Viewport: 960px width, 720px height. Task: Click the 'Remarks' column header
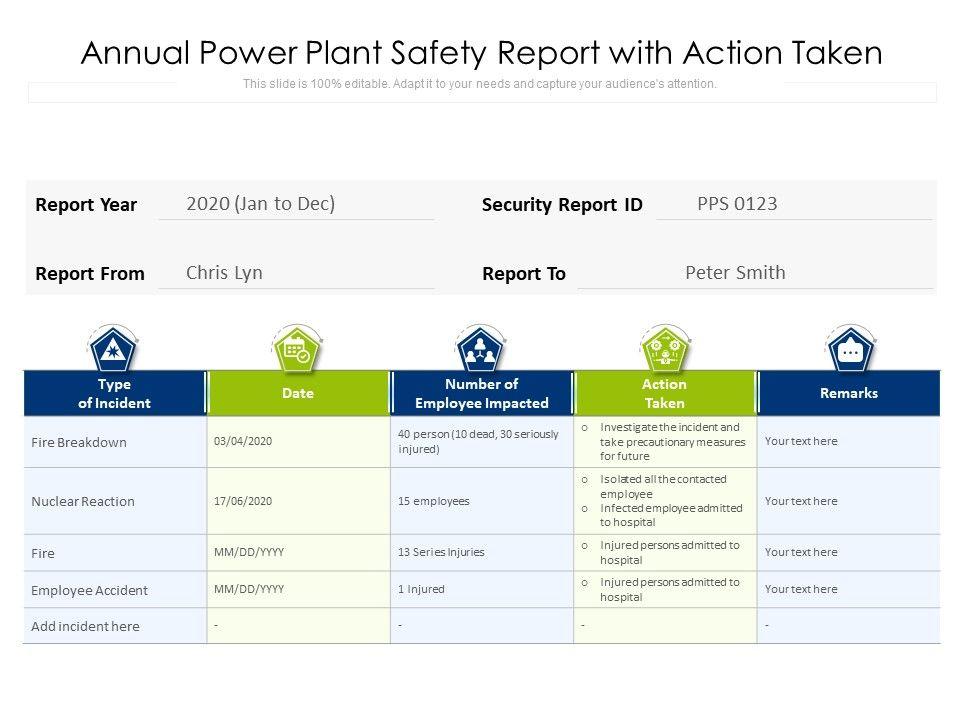click(849, 394)
